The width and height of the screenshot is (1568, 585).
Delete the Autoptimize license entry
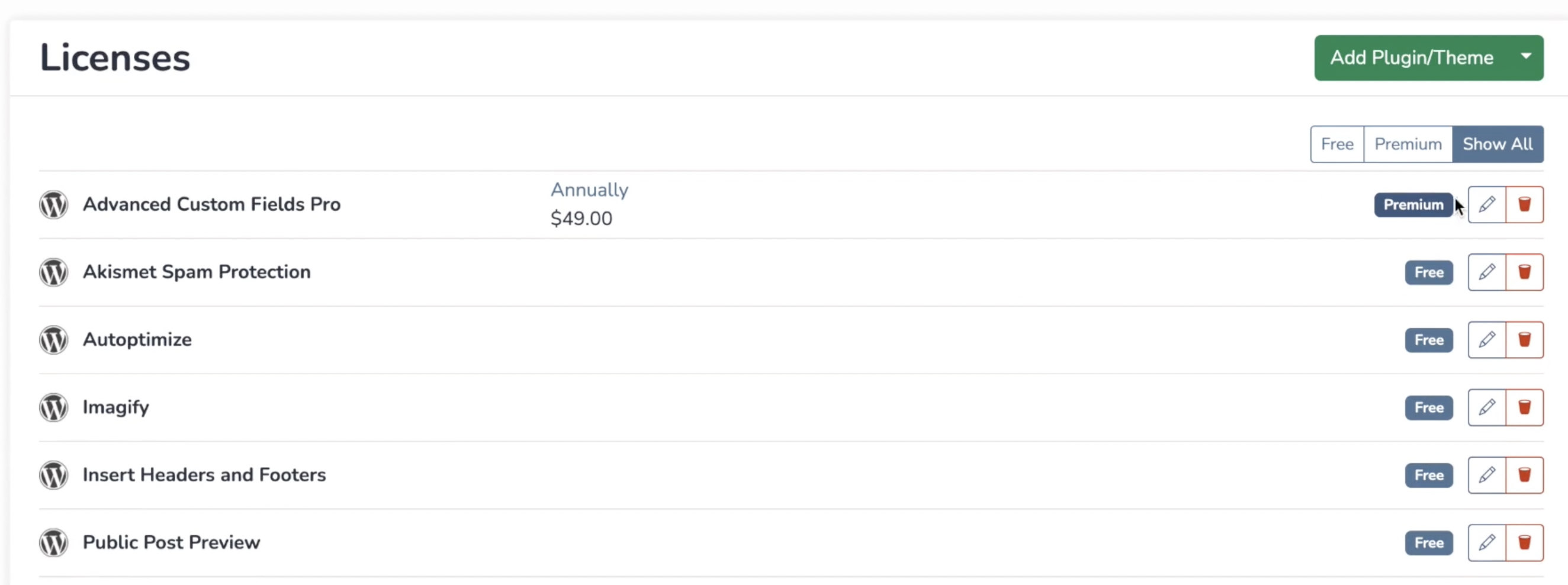1524,340
